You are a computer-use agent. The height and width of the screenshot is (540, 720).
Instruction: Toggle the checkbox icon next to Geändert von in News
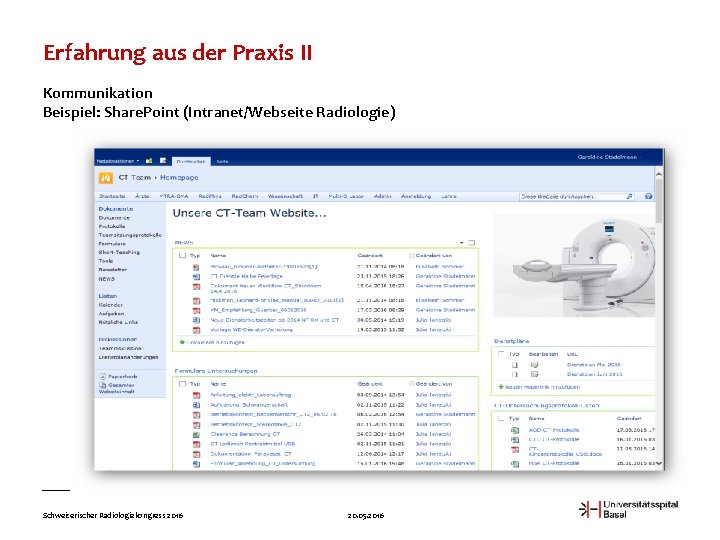tap(411, 255)
